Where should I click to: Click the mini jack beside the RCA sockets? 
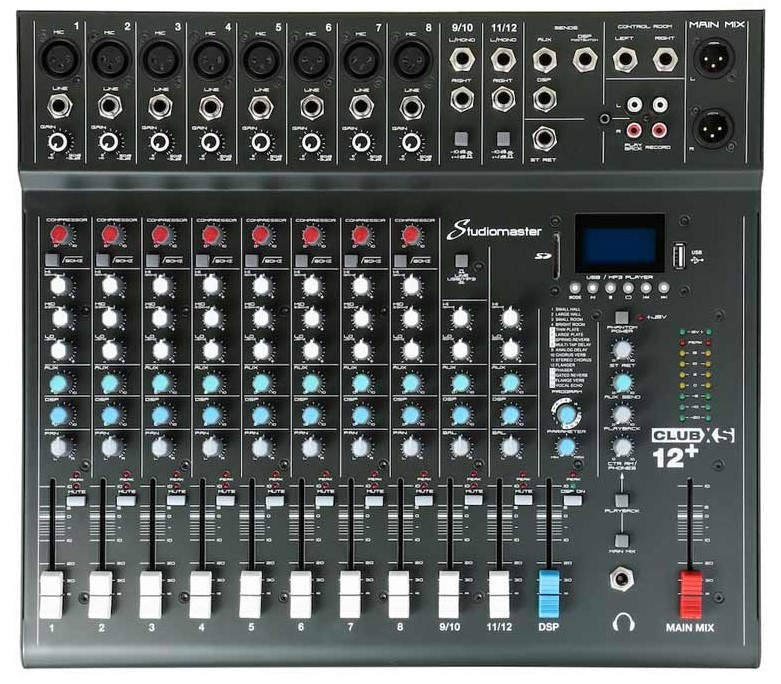click(605, 119)
